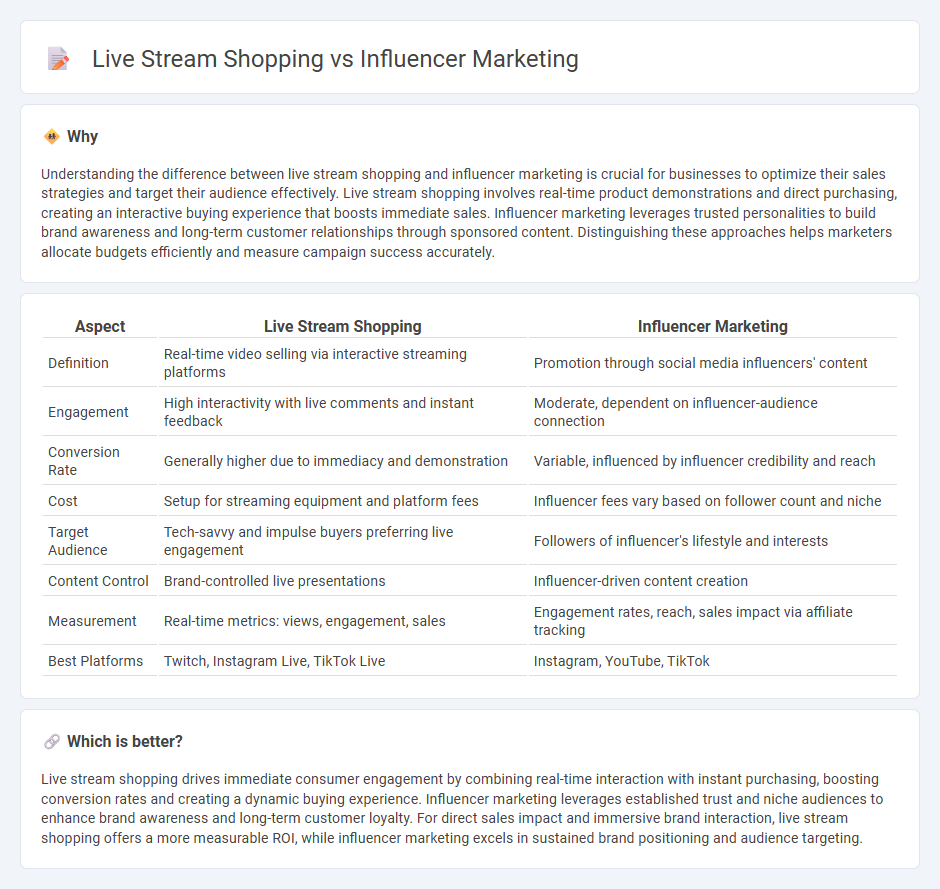The height and width of the screenshot is (889, 940).
Task: Click the Aspect column header
Action: (100, 326)
